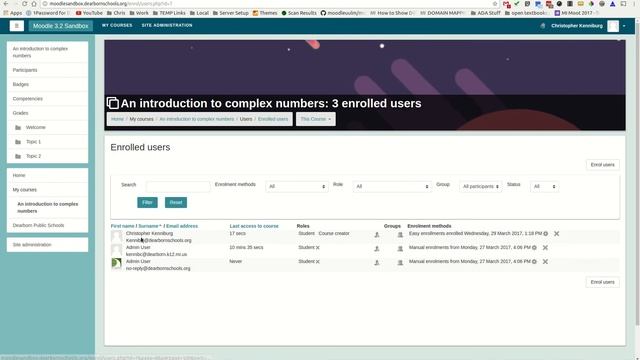Expand the This Course dropdown button
The width and height of the screenshot is (640, 360).
[316, 119]
